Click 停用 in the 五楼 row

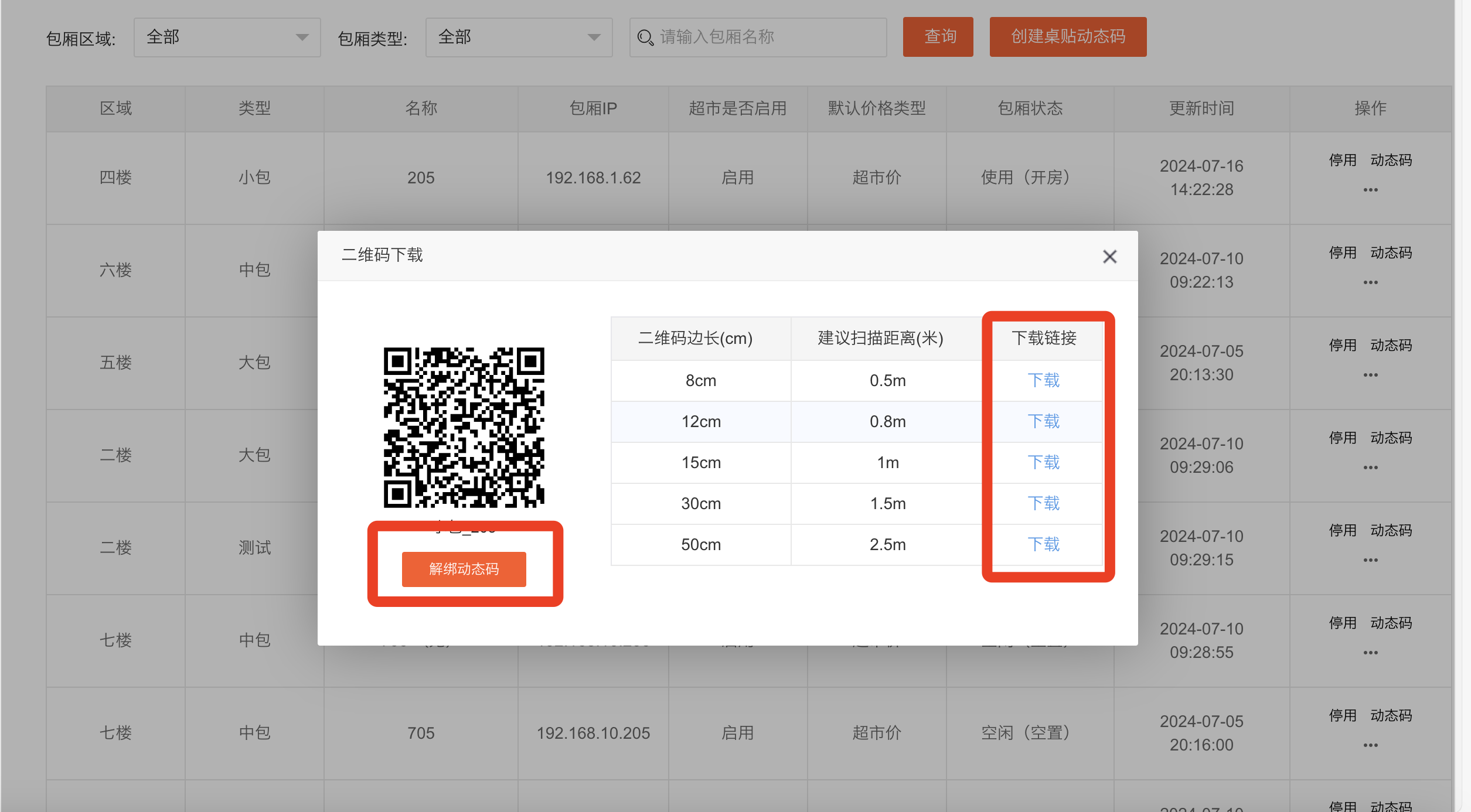coord(1343,345)
